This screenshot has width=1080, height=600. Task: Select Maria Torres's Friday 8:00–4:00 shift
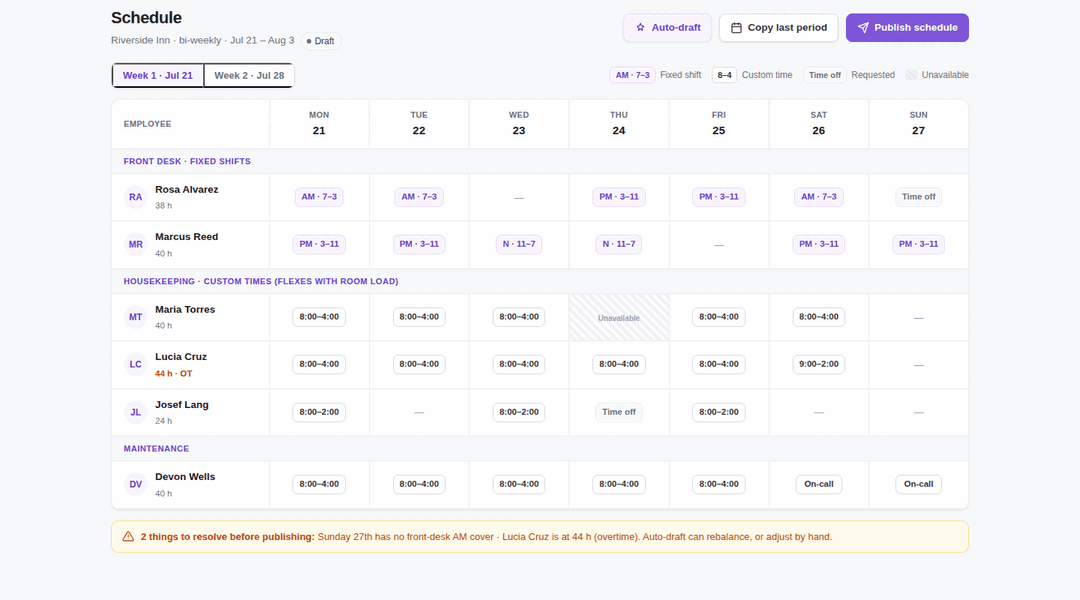point(718,317)
